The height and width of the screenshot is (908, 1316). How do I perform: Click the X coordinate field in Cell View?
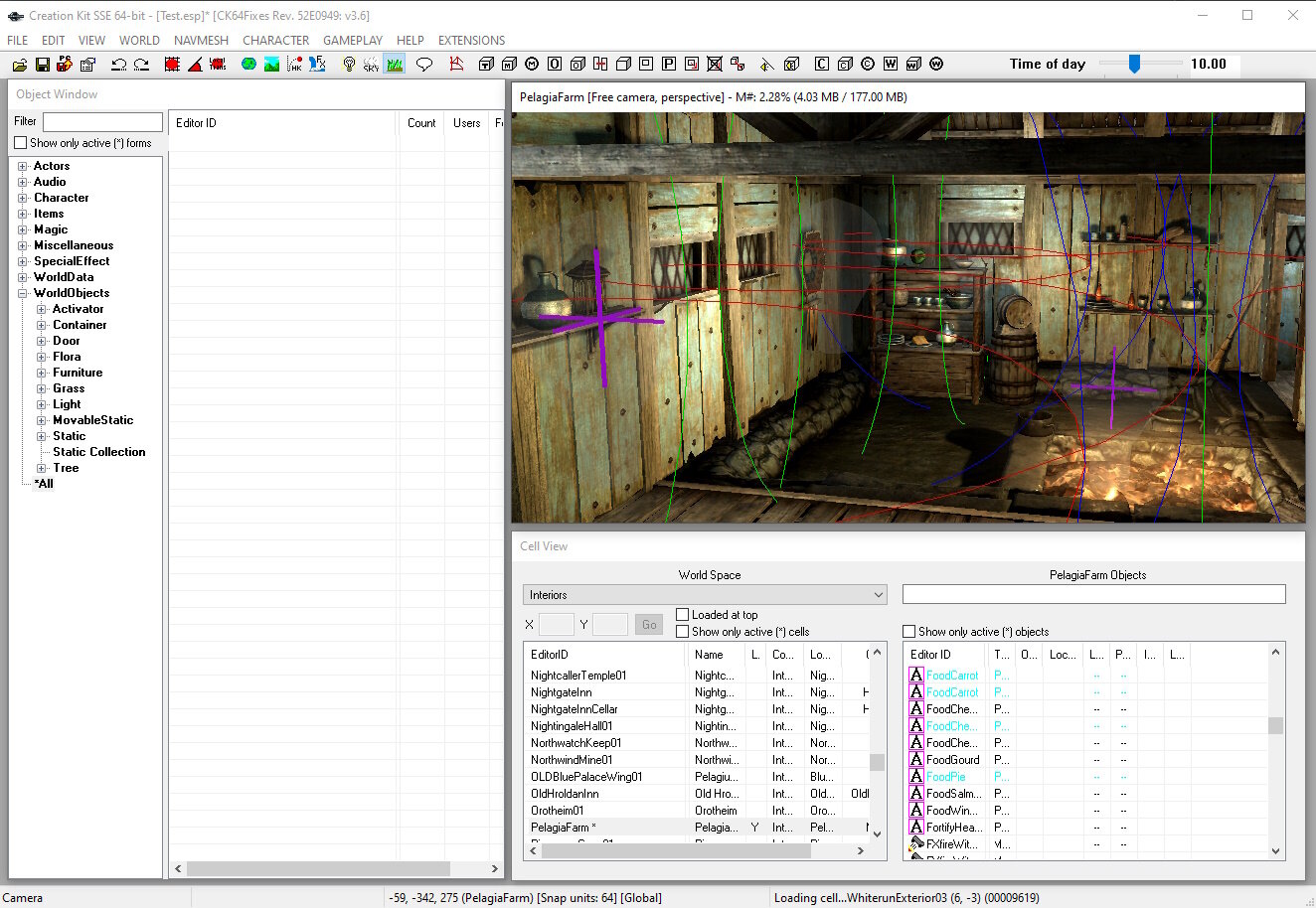pyautogui.click(x=556, y=625)
